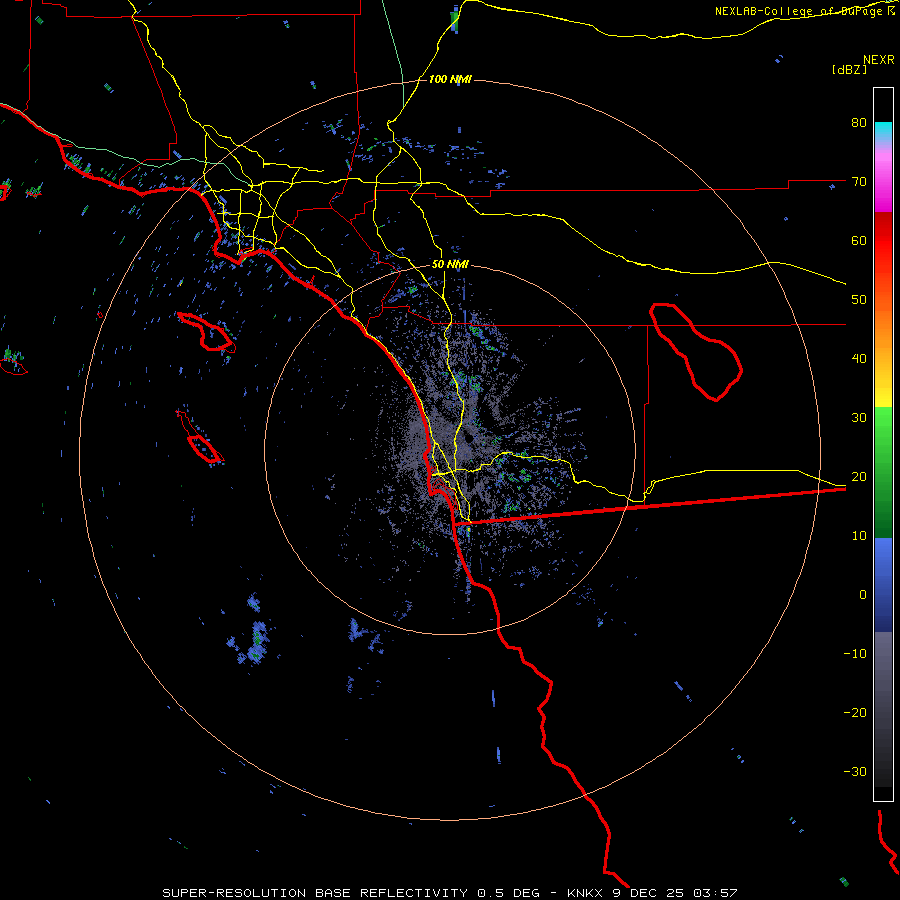Click the "9 DEC 25 03:57" timestamp

click(674, 893)
